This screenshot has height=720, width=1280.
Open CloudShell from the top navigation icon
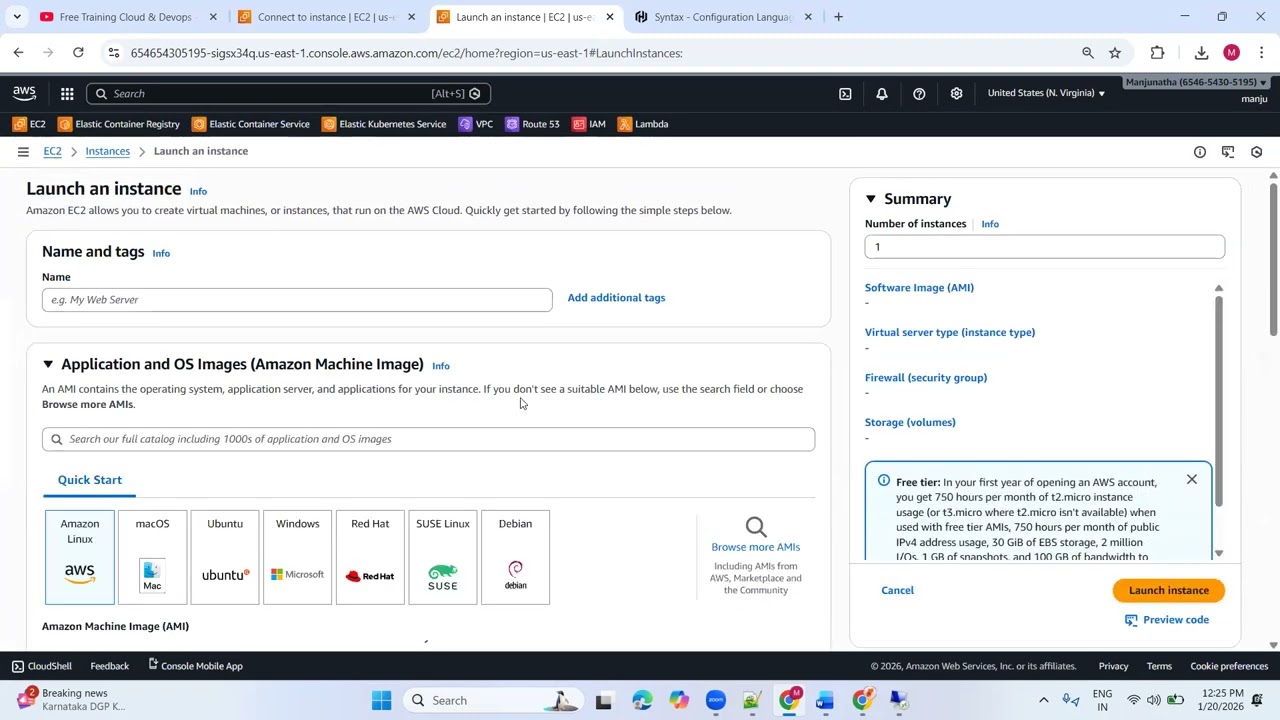click(845, 93)
